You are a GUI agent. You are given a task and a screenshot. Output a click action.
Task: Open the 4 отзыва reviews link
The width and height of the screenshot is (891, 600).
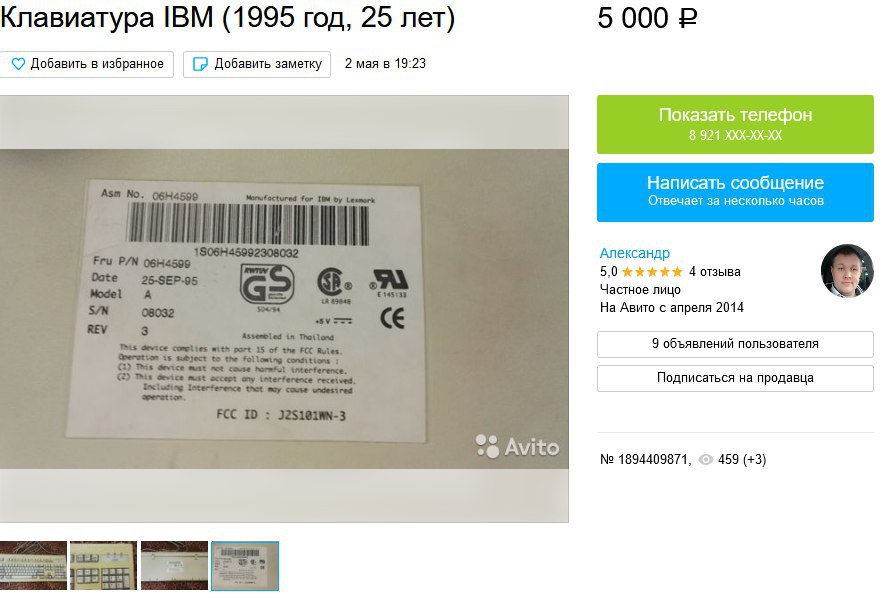715,272
